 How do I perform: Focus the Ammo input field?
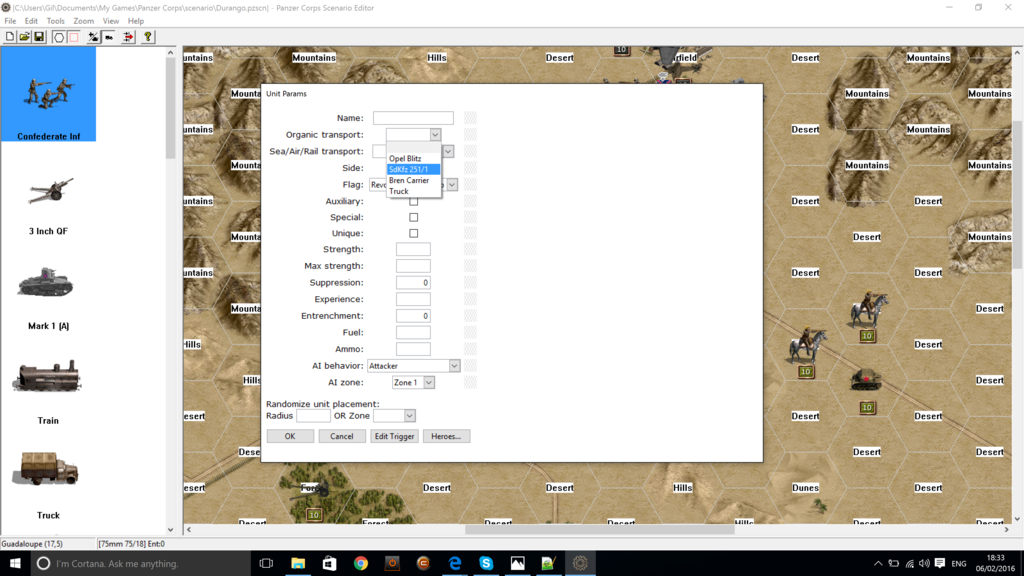click(x=413, y=349)
